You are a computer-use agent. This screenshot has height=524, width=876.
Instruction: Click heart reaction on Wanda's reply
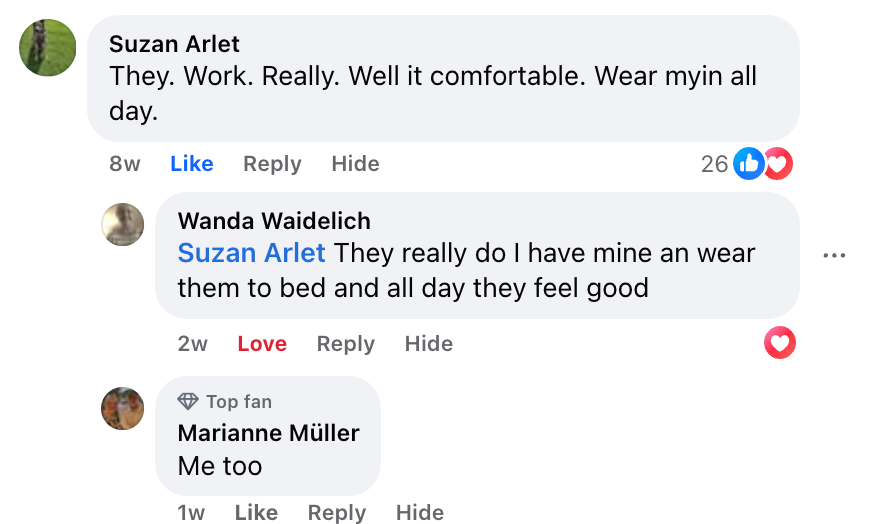point(780,344)
